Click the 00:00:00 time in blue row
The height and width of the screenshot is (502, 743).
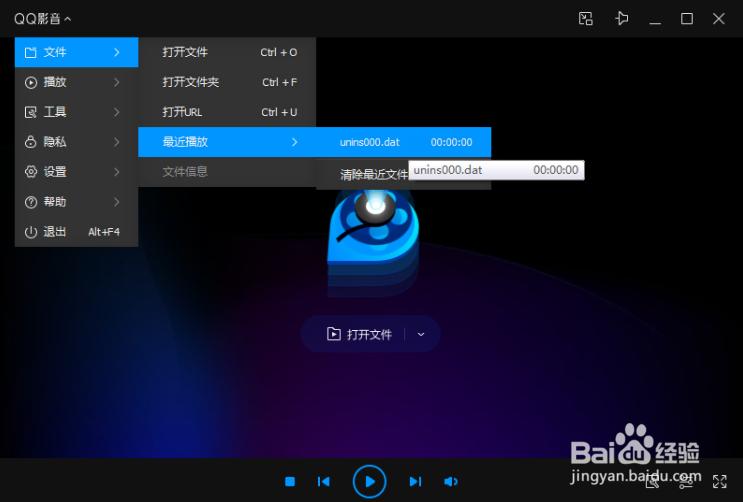point(451,142)
